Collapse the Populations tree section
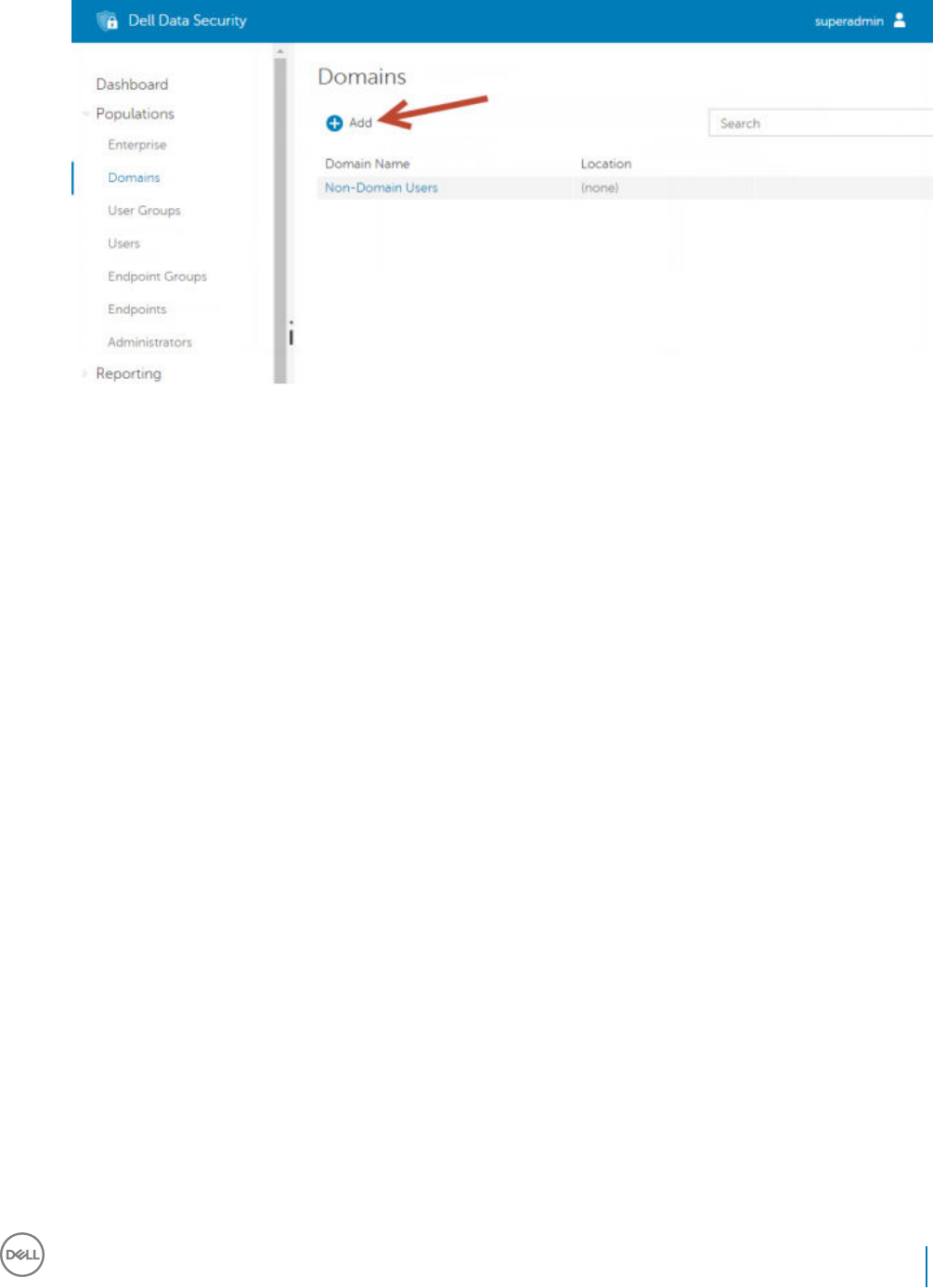The height and width of the screenshot is (1288, 933). point(85,114)
